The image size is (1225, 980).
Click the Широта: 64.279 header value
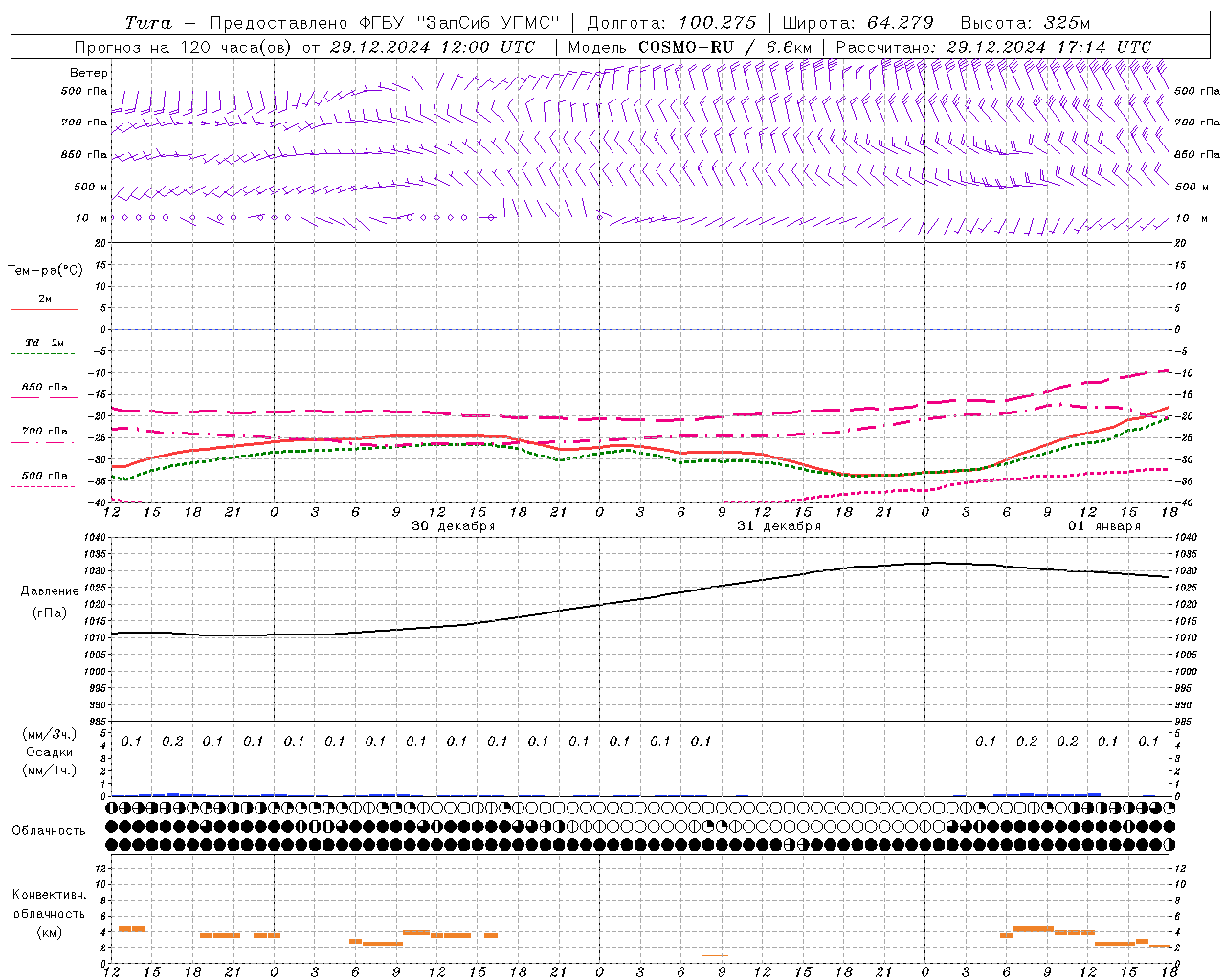[x=857, y=23]
